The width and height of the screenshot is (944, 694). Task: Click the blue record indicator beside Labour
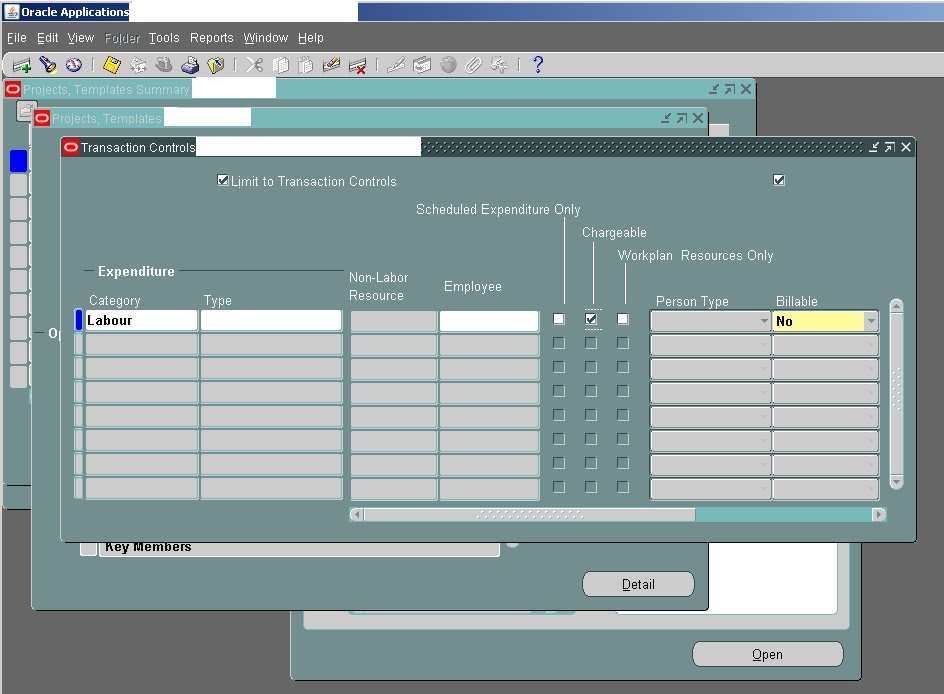(x=78, y=320)
